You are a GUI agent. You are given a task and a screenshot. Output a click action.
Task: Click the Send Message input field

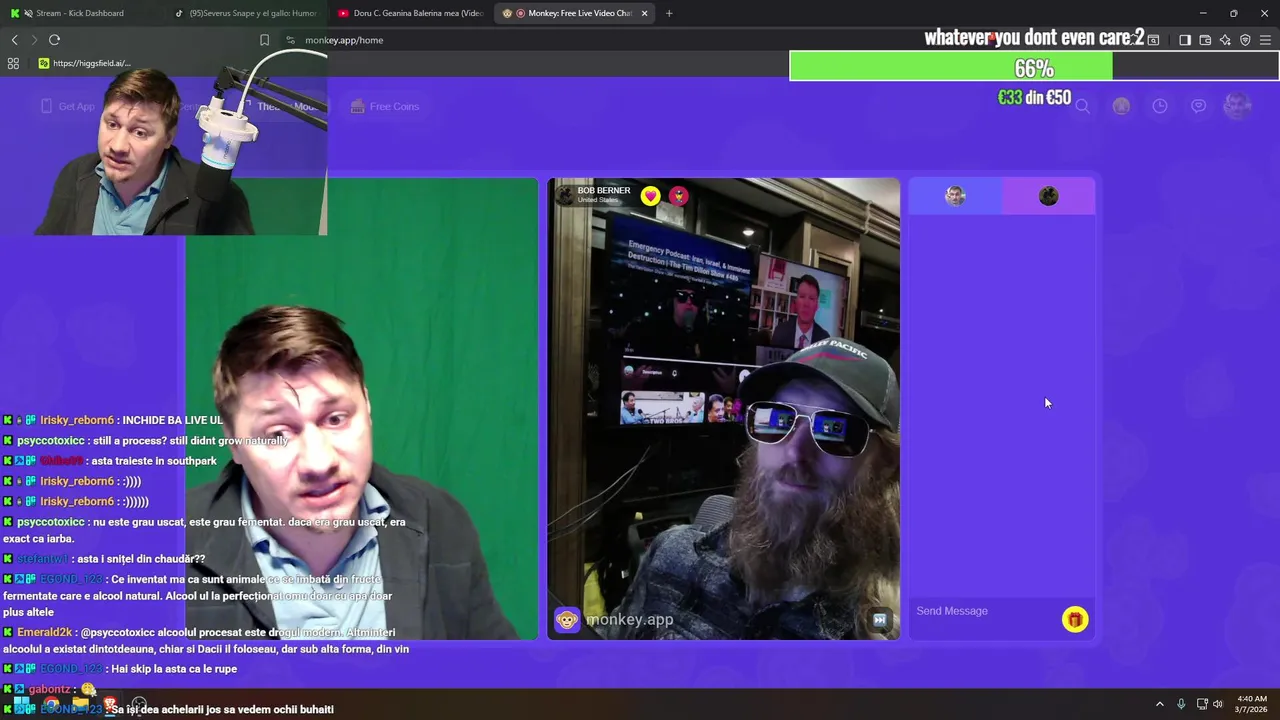click(985, 611)
